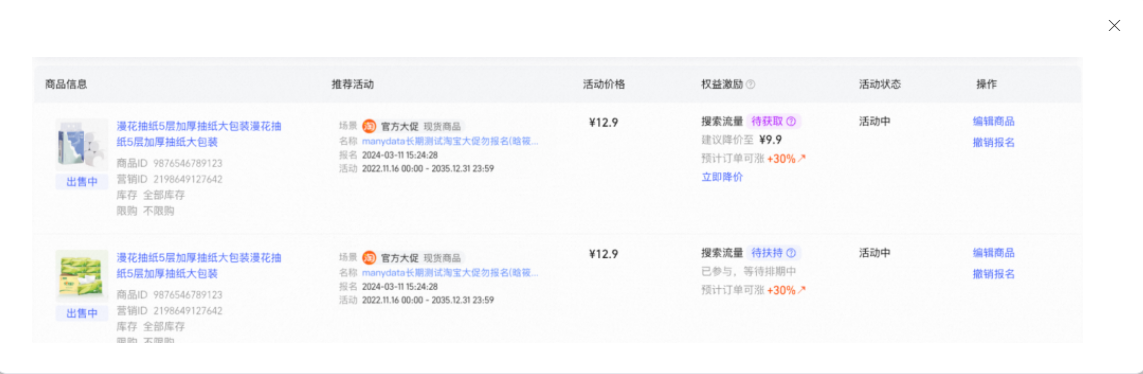This screenshot has height=374, width=1143.
Task: Click 撤销报名 in the 待获取 row
Action: pos(994,142)
